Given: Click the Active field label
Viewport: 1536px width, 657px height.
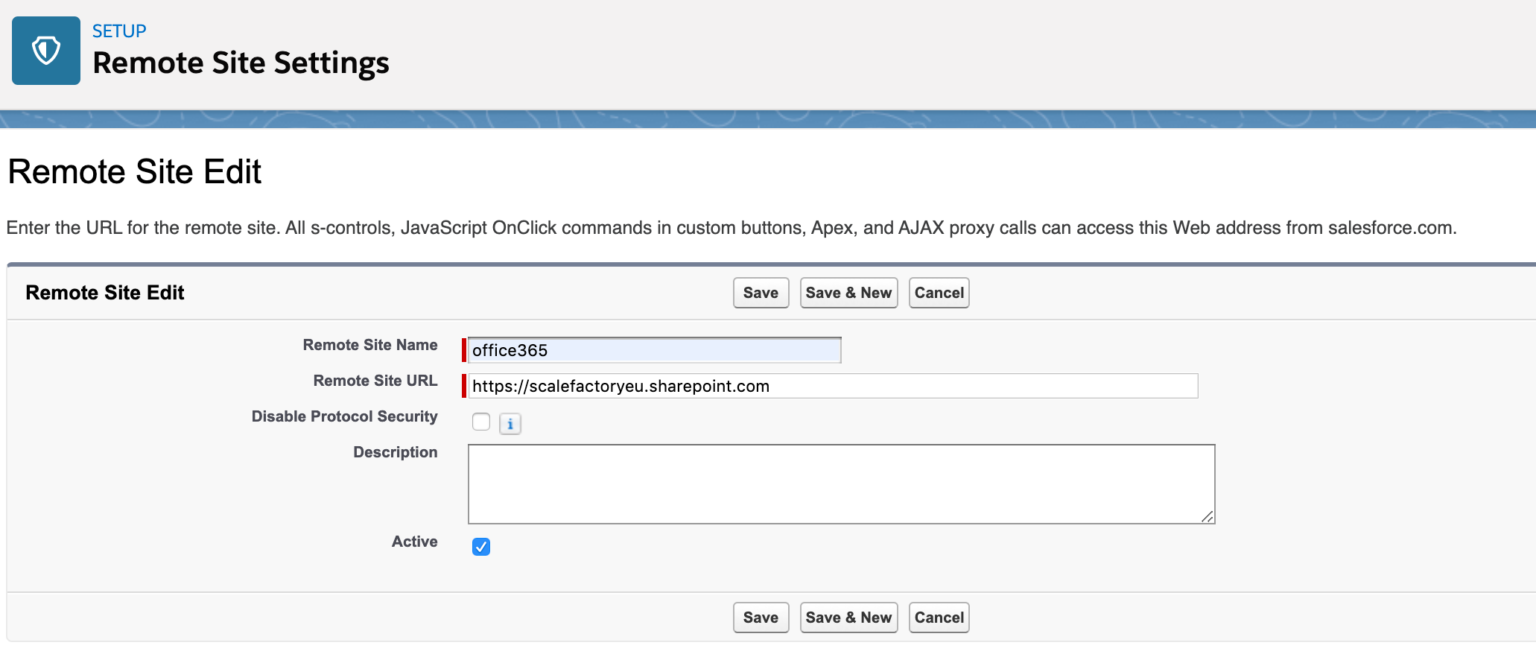Looking at the screenshot, I should [x=414, y=542].
